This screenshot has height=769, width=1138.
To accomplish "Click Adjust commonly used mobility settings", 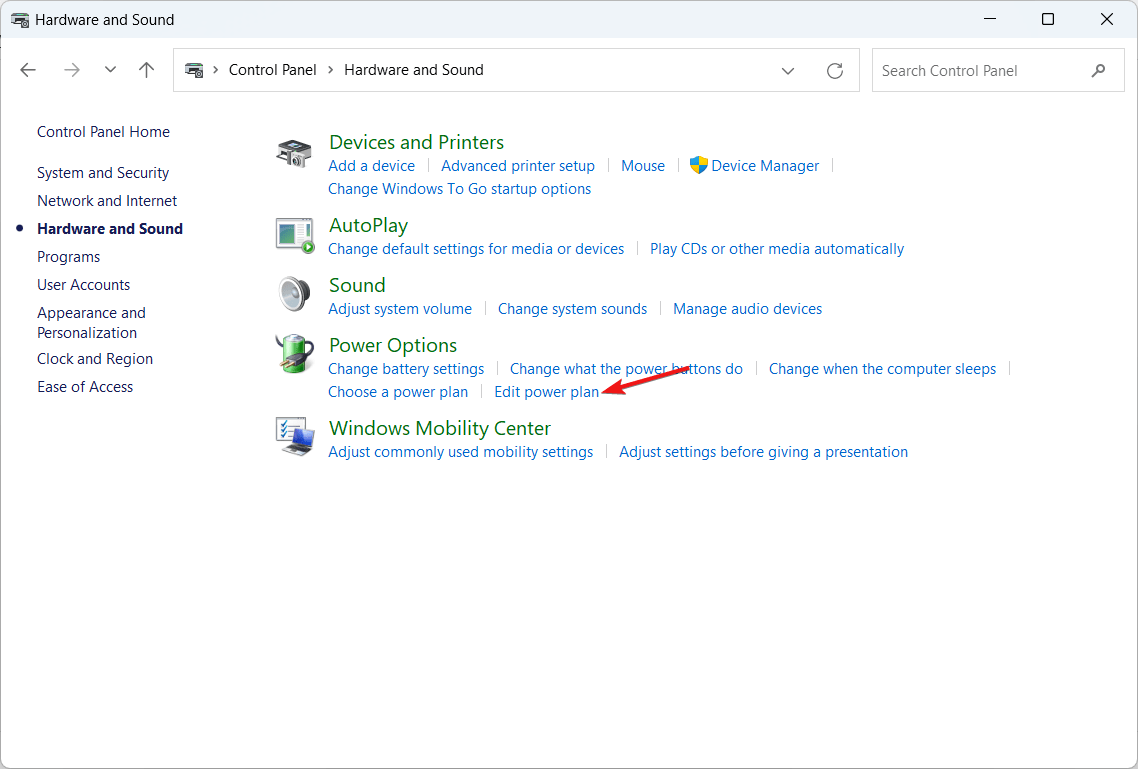I will pyautogui.click(x=460, y=451).
